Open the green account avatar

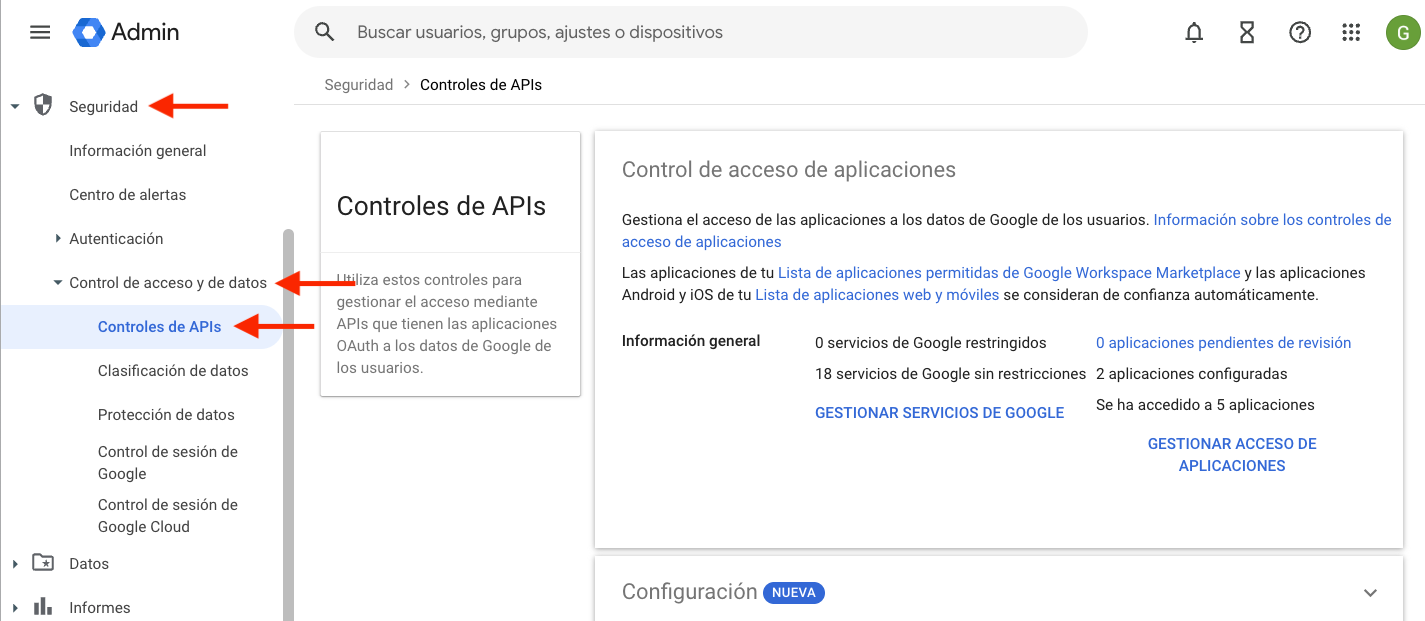[x=1403, y=32]
